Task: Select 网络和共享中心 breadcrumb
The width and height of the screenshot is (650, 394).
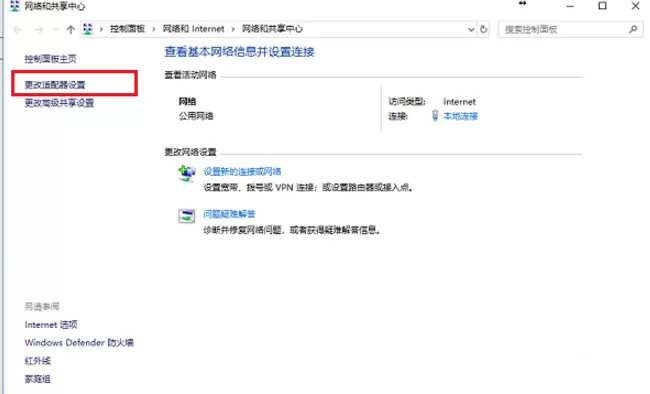Action: tap(272, 29)
